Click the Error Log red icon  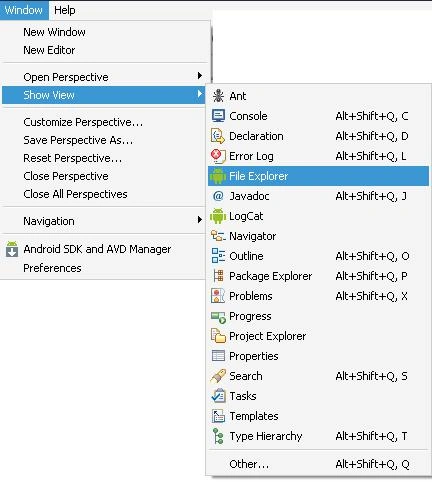(x=218, y=156)
